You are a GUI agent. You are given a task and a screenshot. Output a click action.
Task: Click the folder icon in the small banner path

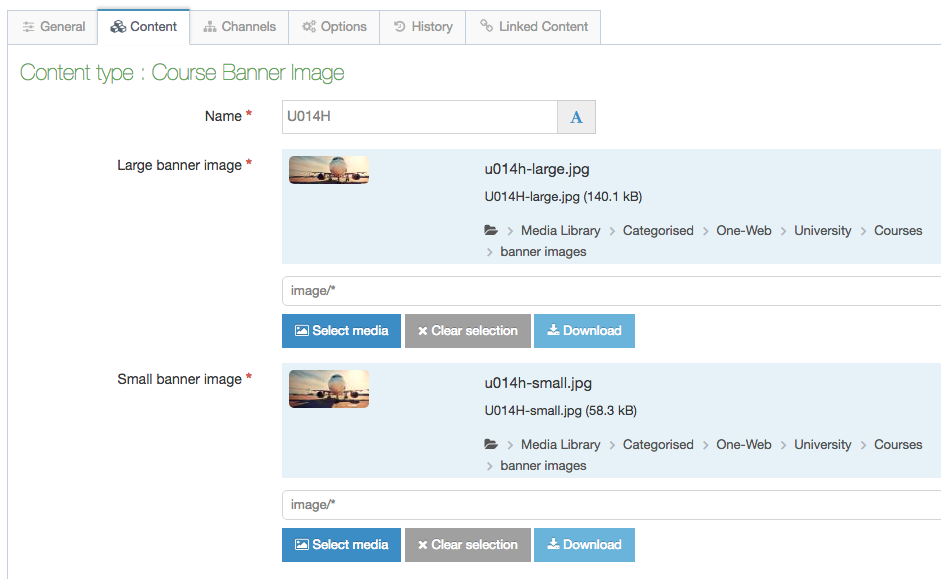[x=491, y=444]
